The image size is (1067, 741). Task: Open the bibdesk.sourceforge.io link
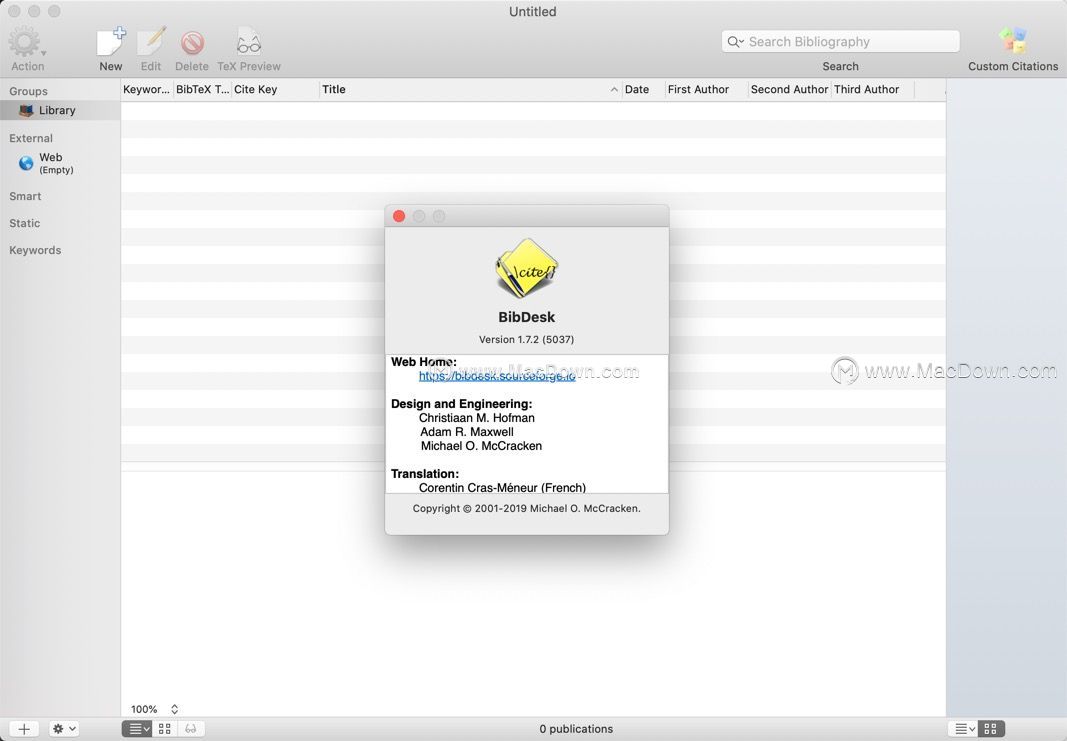(x=497, y=376)
